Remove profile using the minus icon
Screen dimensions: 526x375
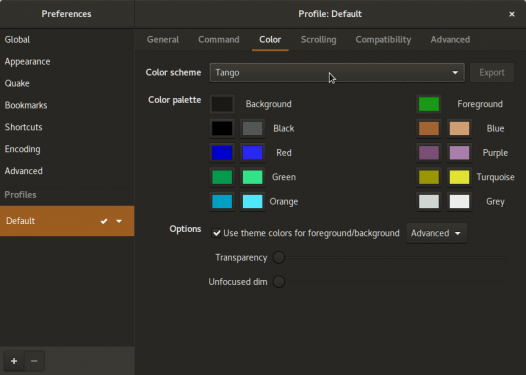point(34,361)
